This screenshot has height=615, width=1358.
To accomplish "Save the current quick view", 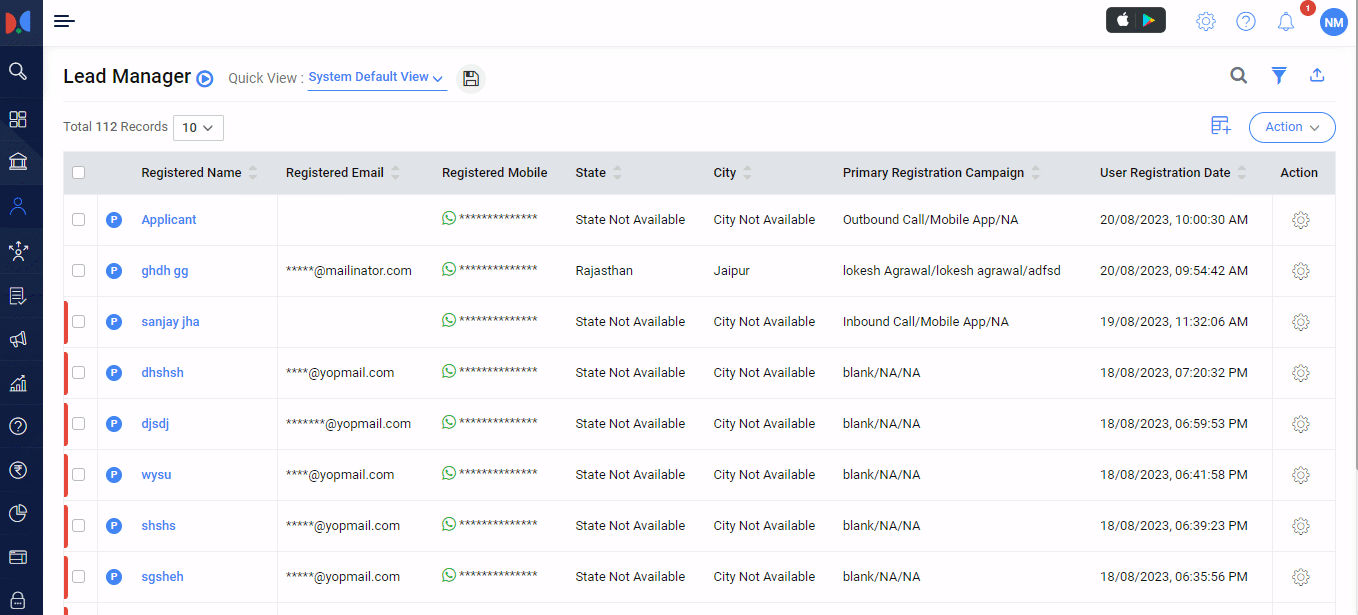I will click(x=471, y=78).
